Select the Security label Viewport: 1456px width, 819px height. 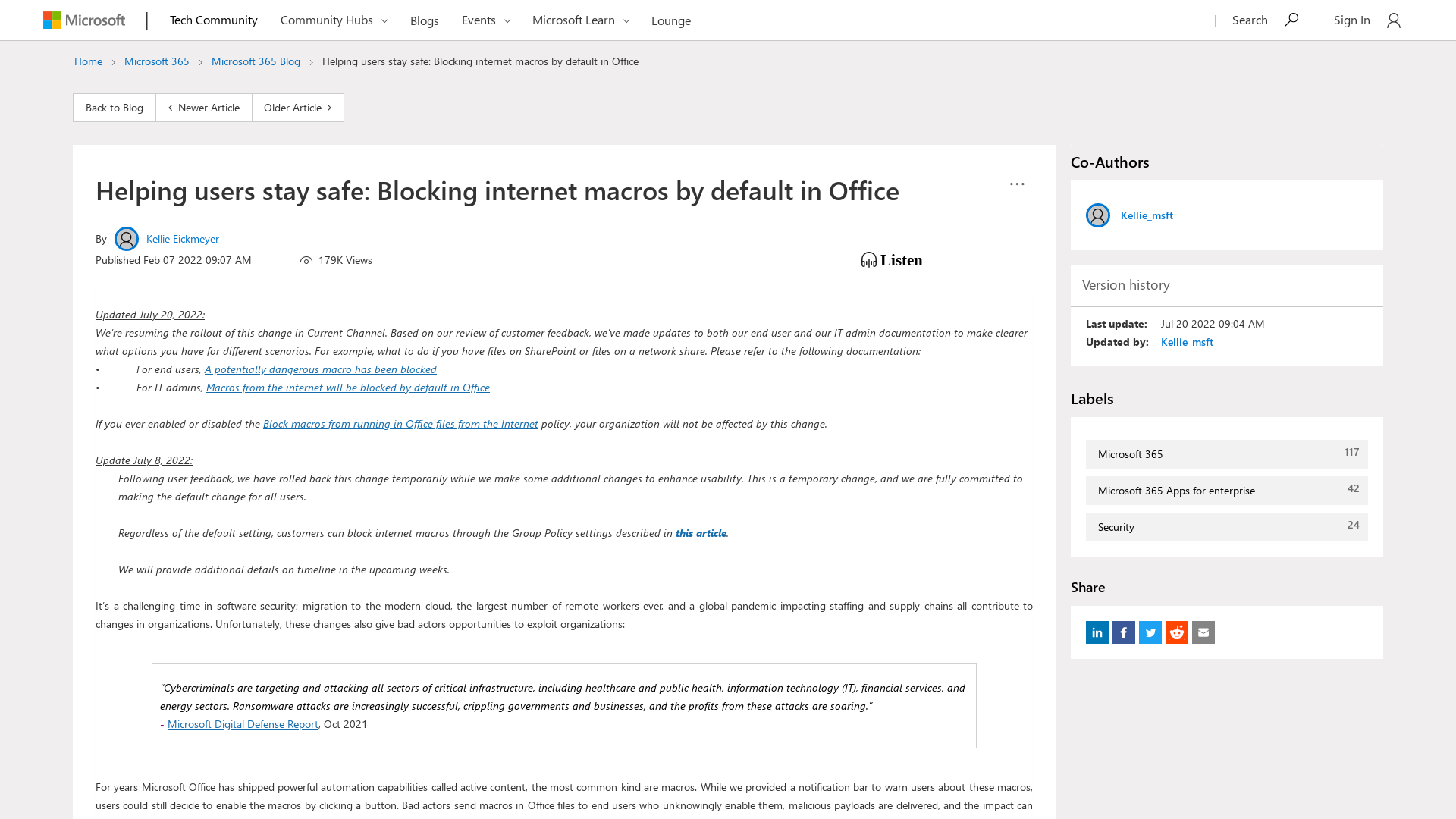1227,527
